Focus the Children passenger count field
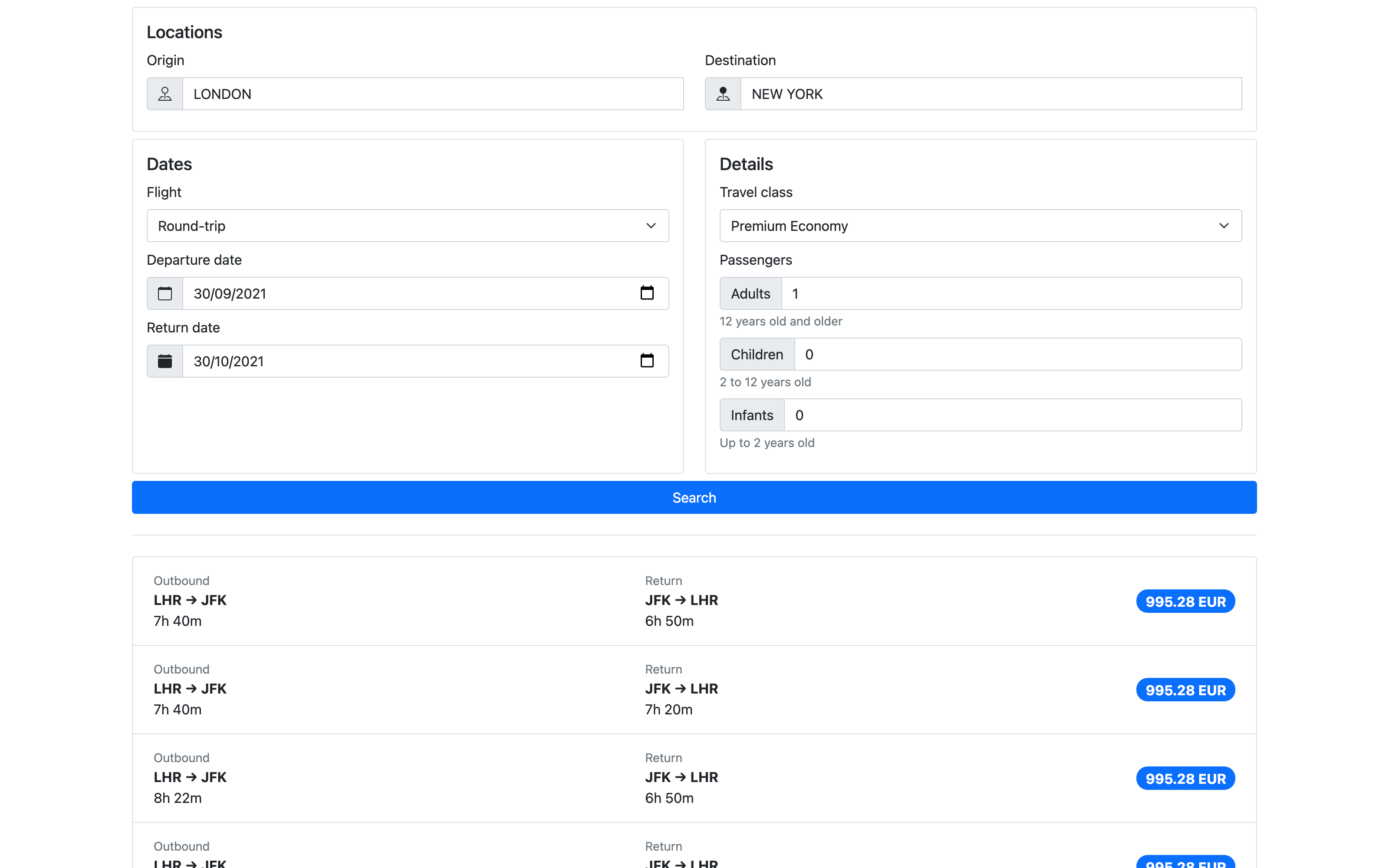This screenshot has width=1389, height=868. coord(1017,354)
